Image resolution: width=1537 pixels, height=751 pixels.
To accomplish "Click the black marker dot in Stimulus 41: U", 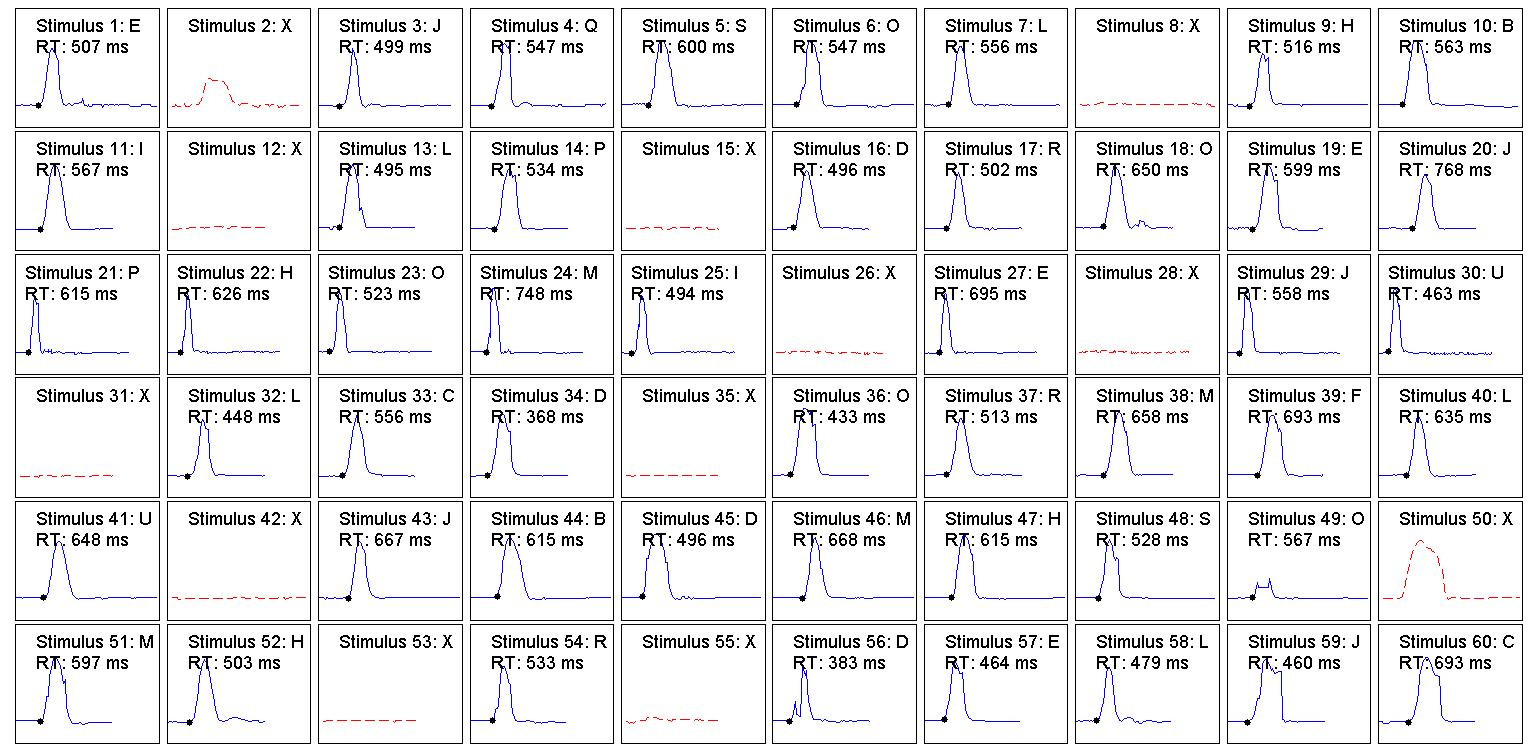I will (x=43, y=598).
